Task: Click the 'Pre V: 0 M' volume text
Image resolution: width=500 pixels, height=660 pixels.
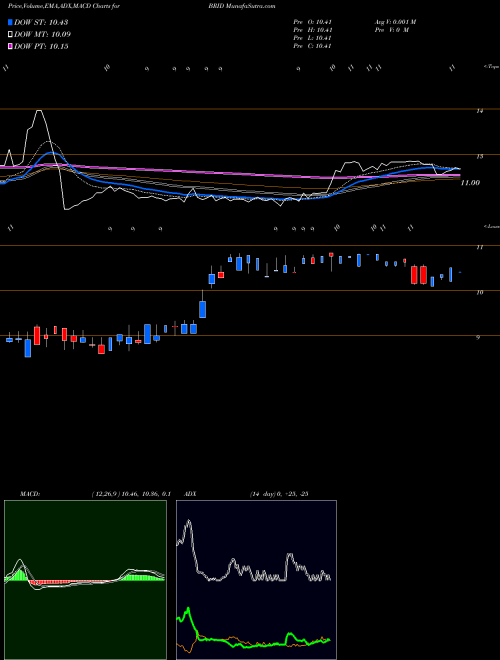Action: point(391,30)
